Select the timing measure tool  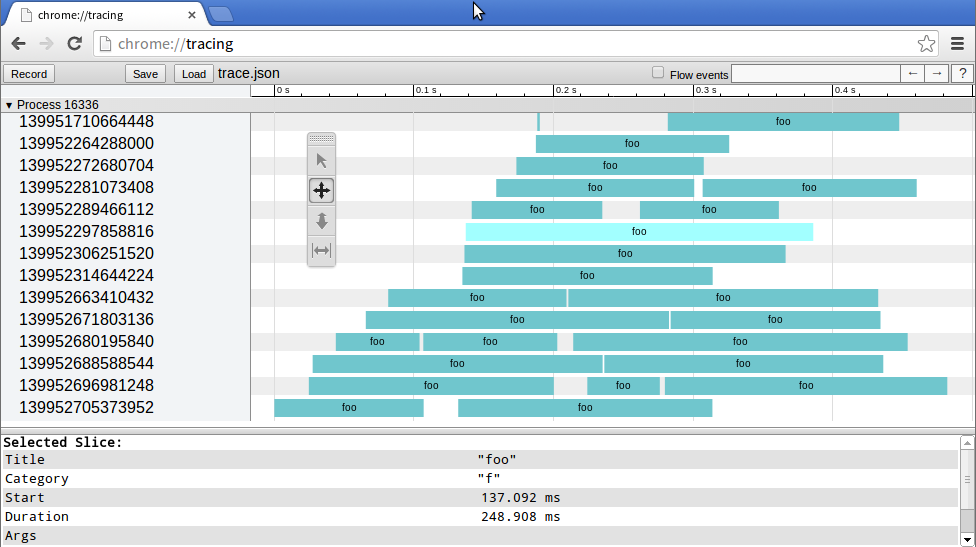point(321,251)
